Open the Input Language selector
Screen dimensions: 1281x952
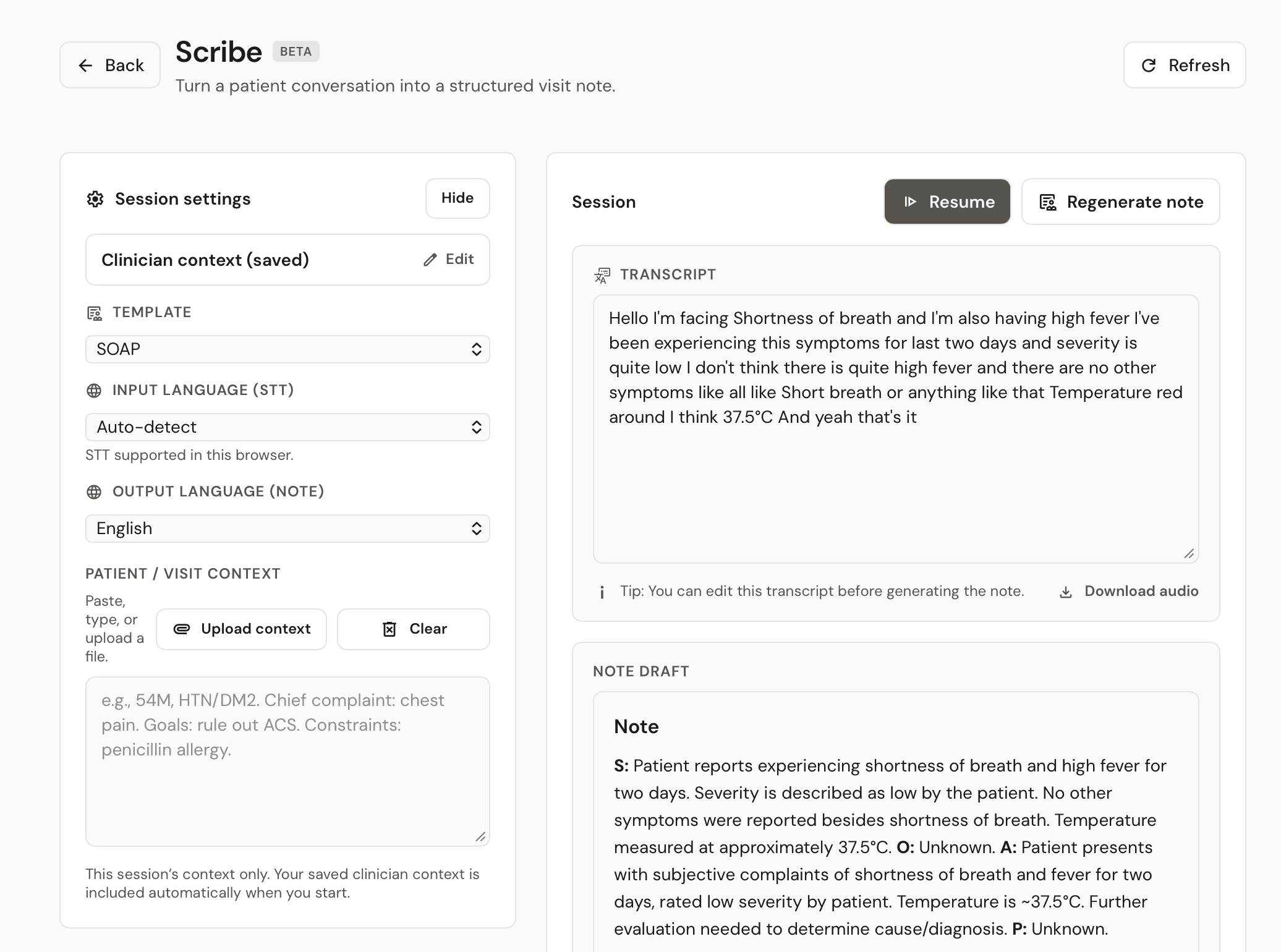[287, 427]
